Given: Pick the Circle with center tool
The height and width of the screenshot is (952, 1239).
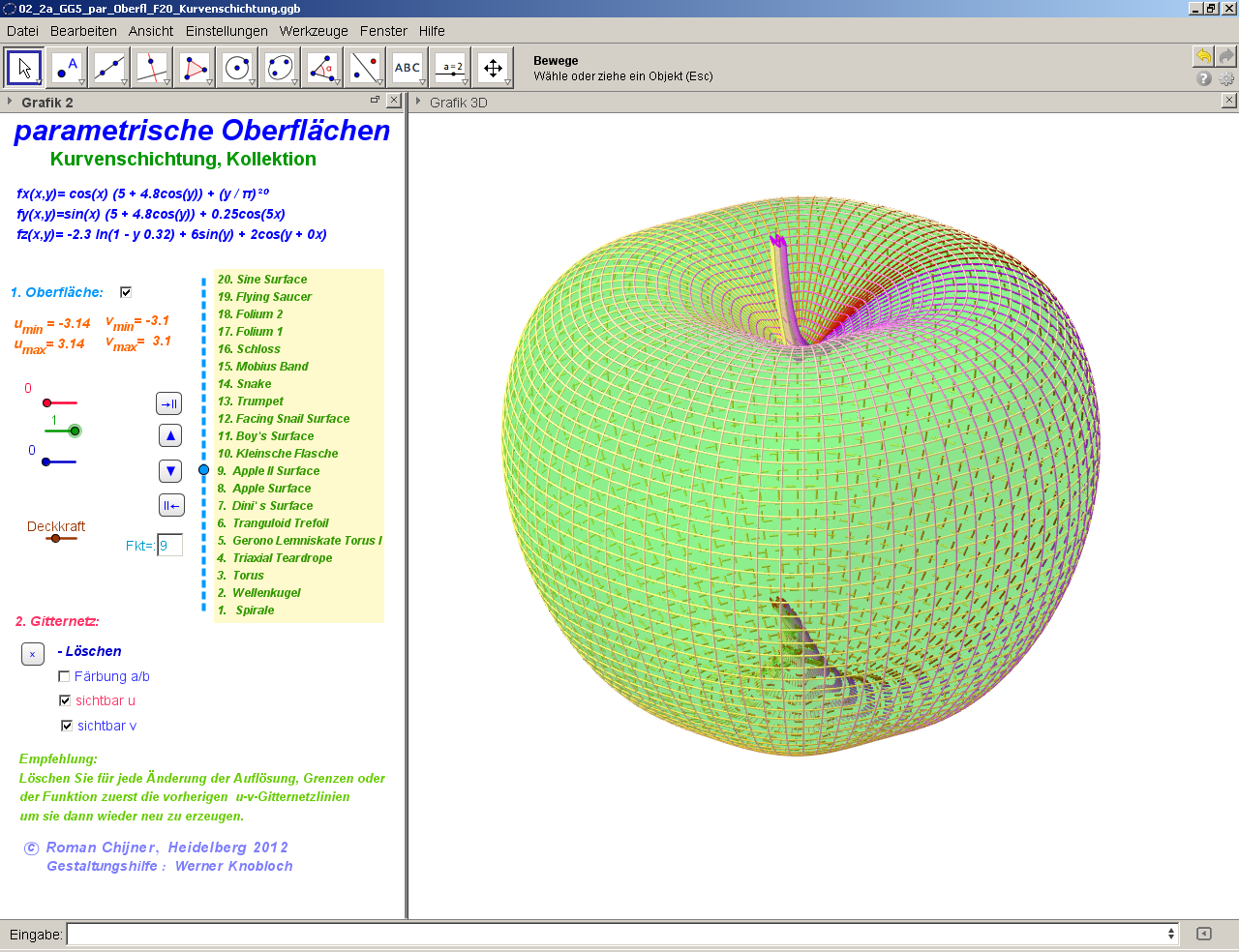Looking at the screenshot, I should [237, 68].
